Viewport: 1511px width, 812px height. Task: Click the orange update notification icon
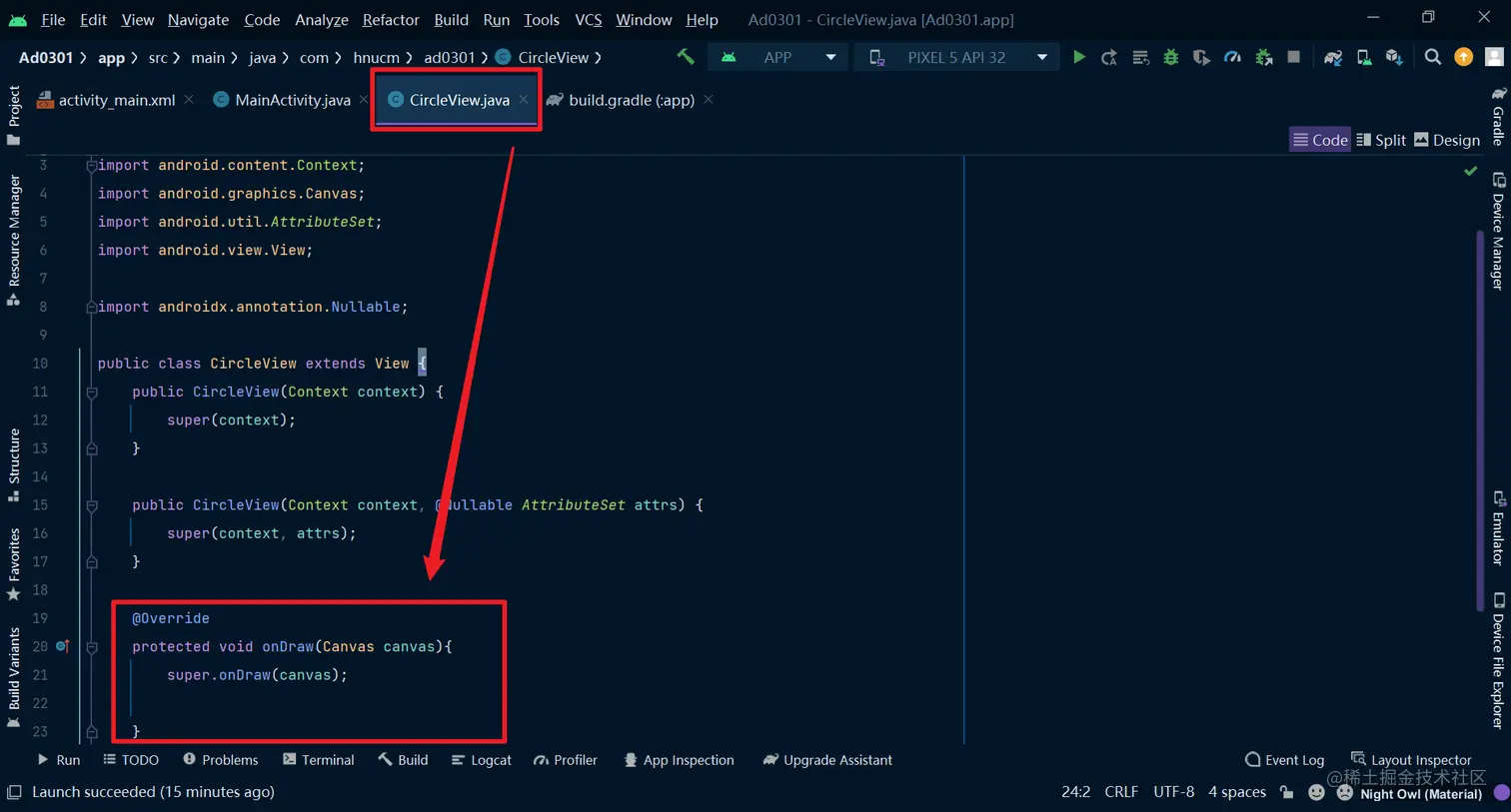(x=1464, y=57)
